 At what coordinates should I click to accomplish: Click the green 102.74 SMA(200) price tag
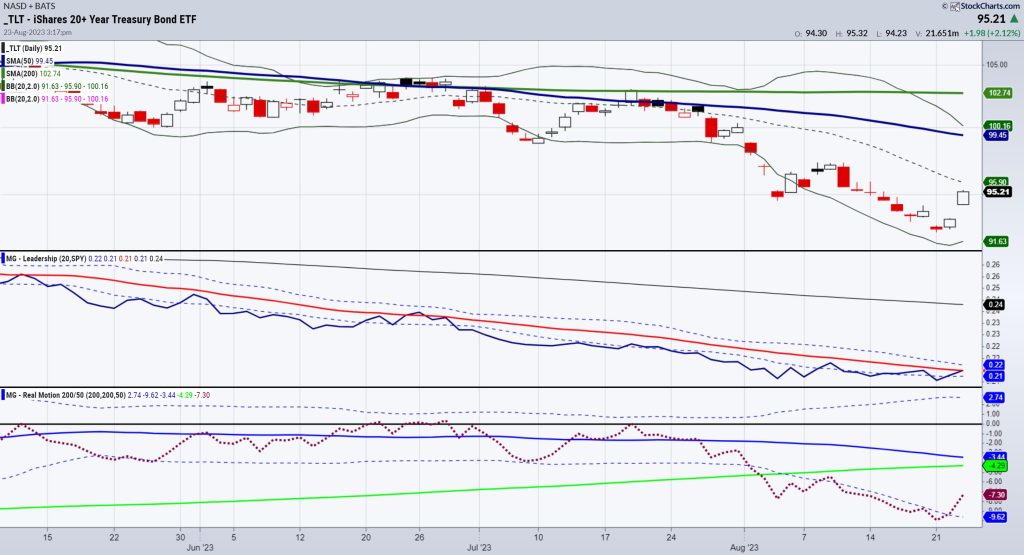coord(999,93)
